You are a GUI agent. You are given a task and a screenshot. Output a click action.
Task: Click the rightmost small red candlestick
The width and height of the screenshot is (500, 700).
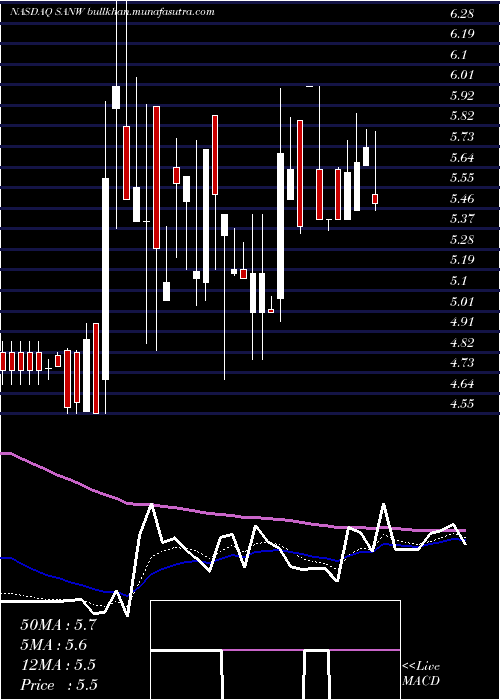coord(375,199)
